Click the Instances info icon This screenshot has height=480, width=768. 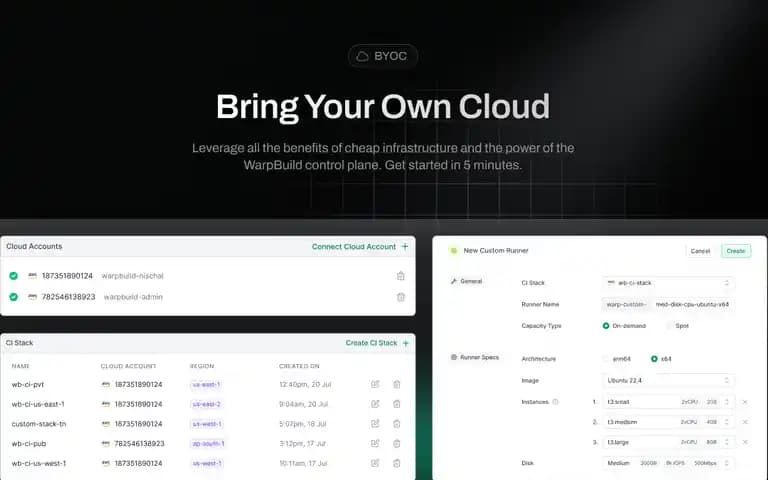555,402
